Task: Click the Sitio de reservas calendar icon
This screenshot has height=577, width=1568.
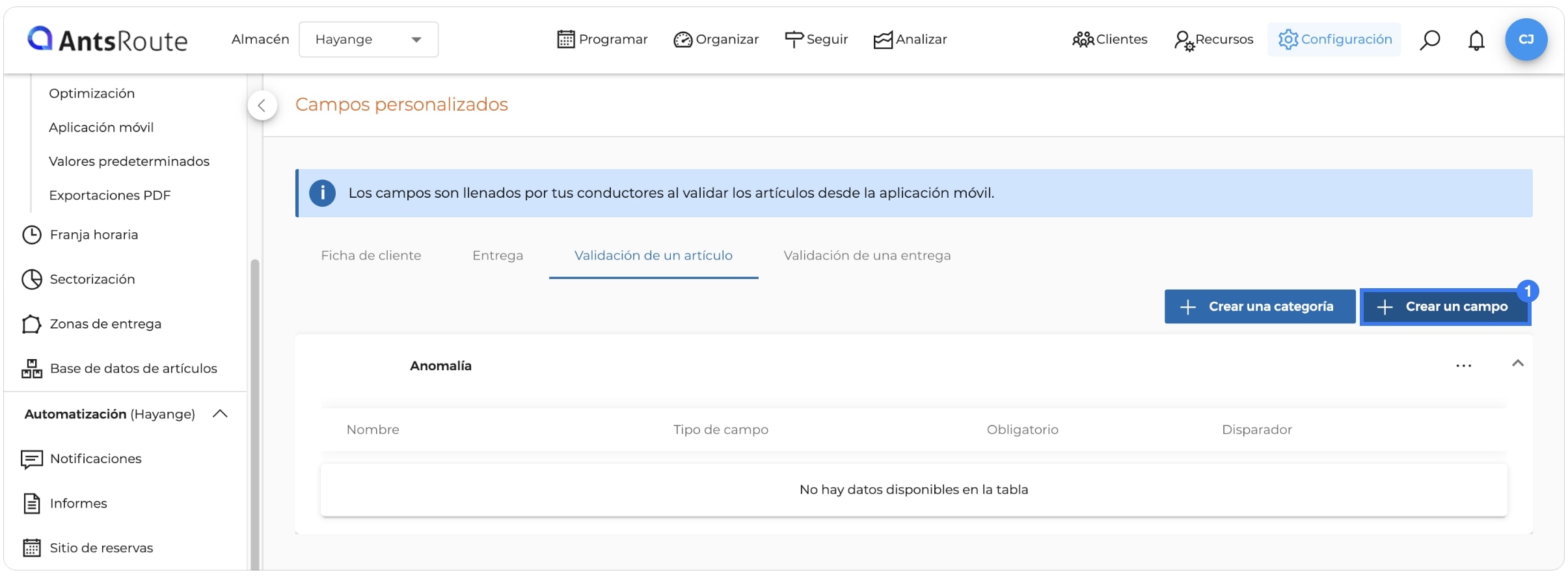Action: (x=32, y=548)
